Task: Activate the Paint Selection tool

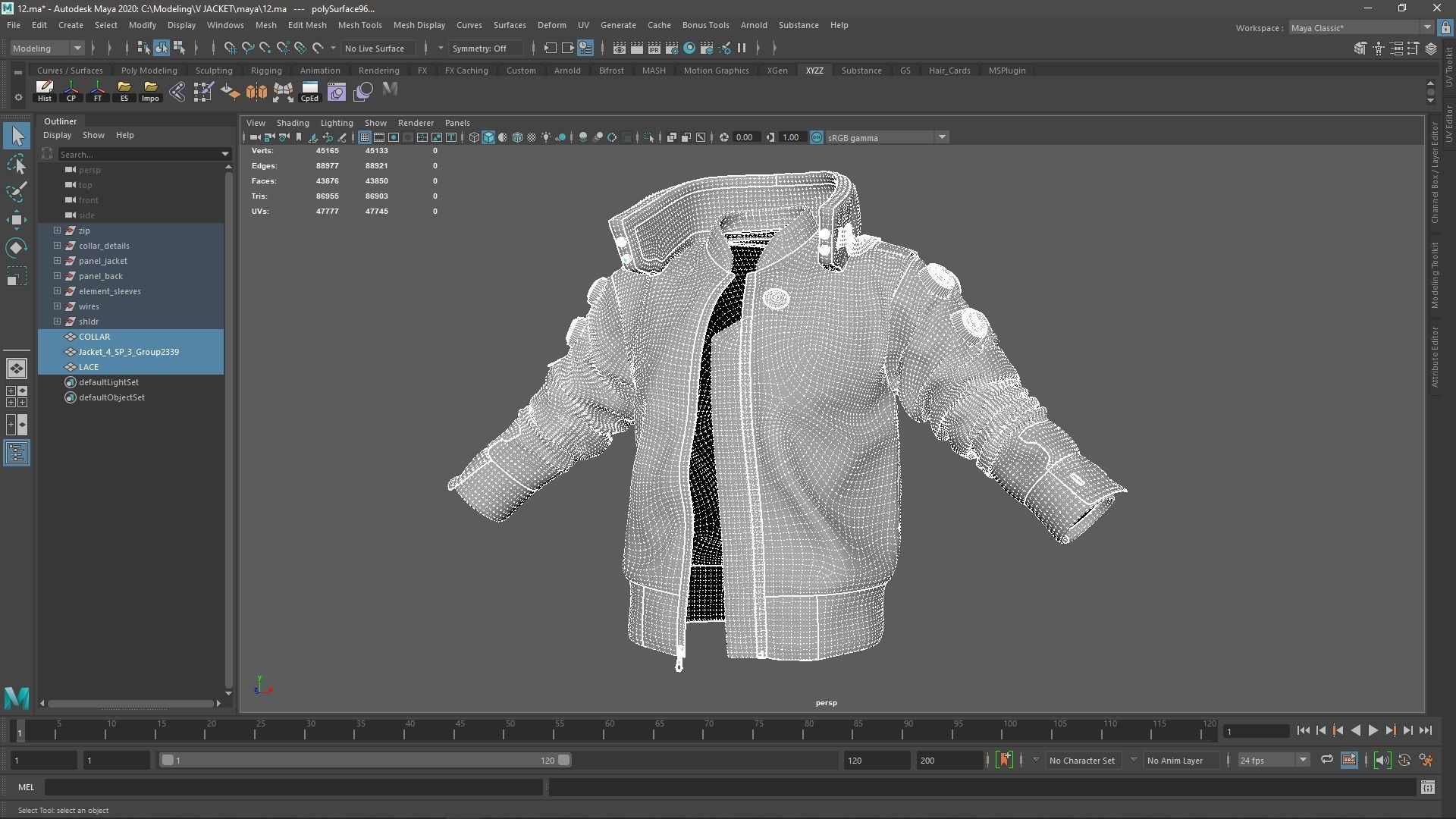Action: [x=17, y=192]
